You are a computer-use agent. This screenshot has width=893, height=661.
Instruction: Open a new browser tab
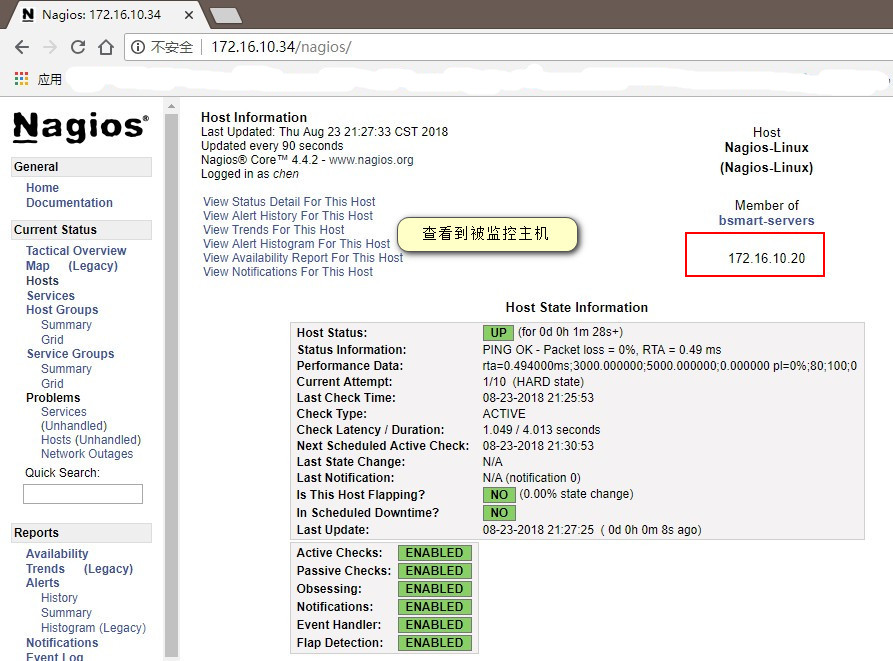(x=224, y=15)
